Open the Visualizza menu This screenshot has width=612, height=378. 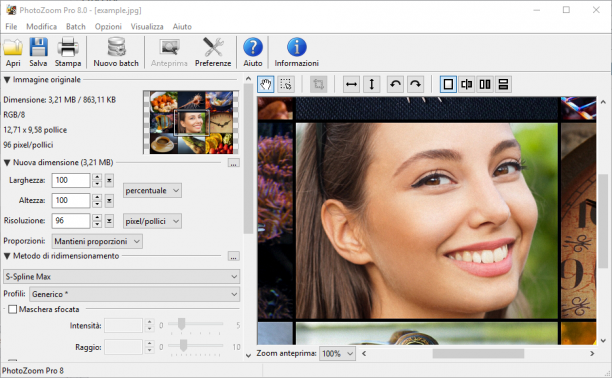tap(147, 27)
